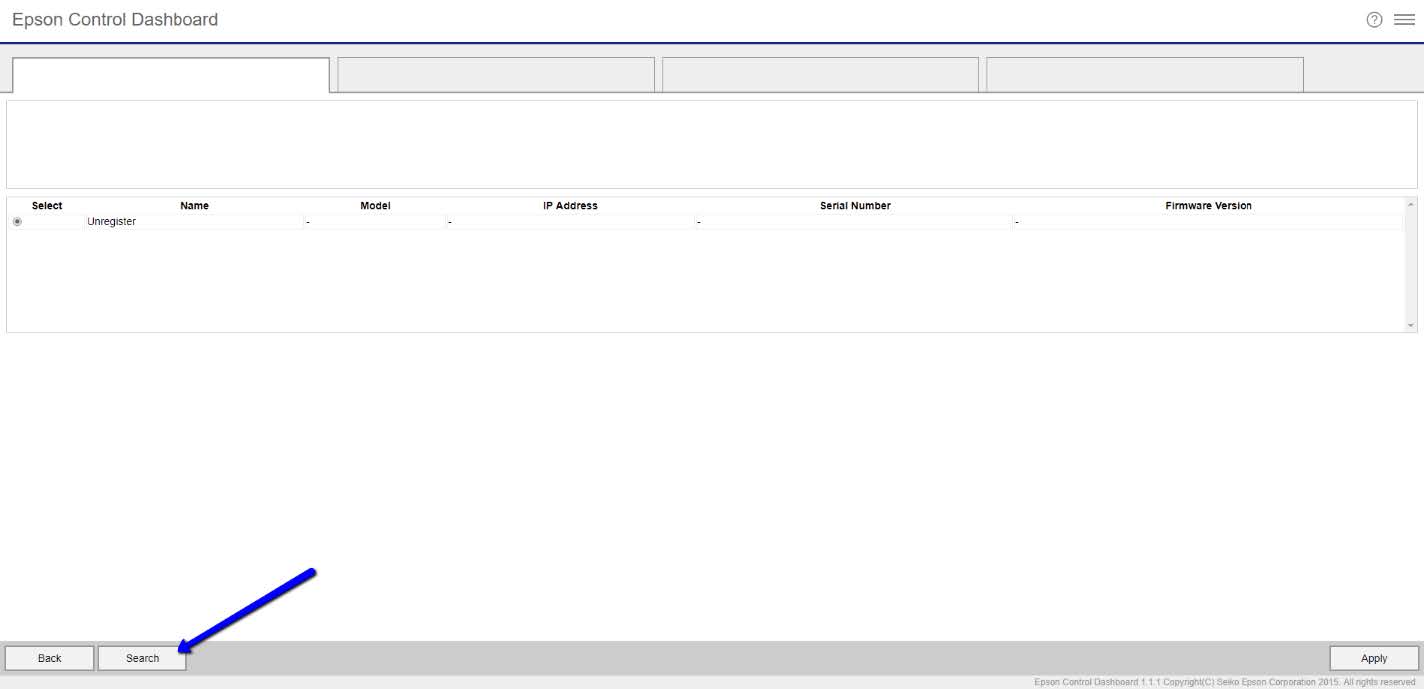
Task: Click the Apply button
Action: pos(1373,658)
